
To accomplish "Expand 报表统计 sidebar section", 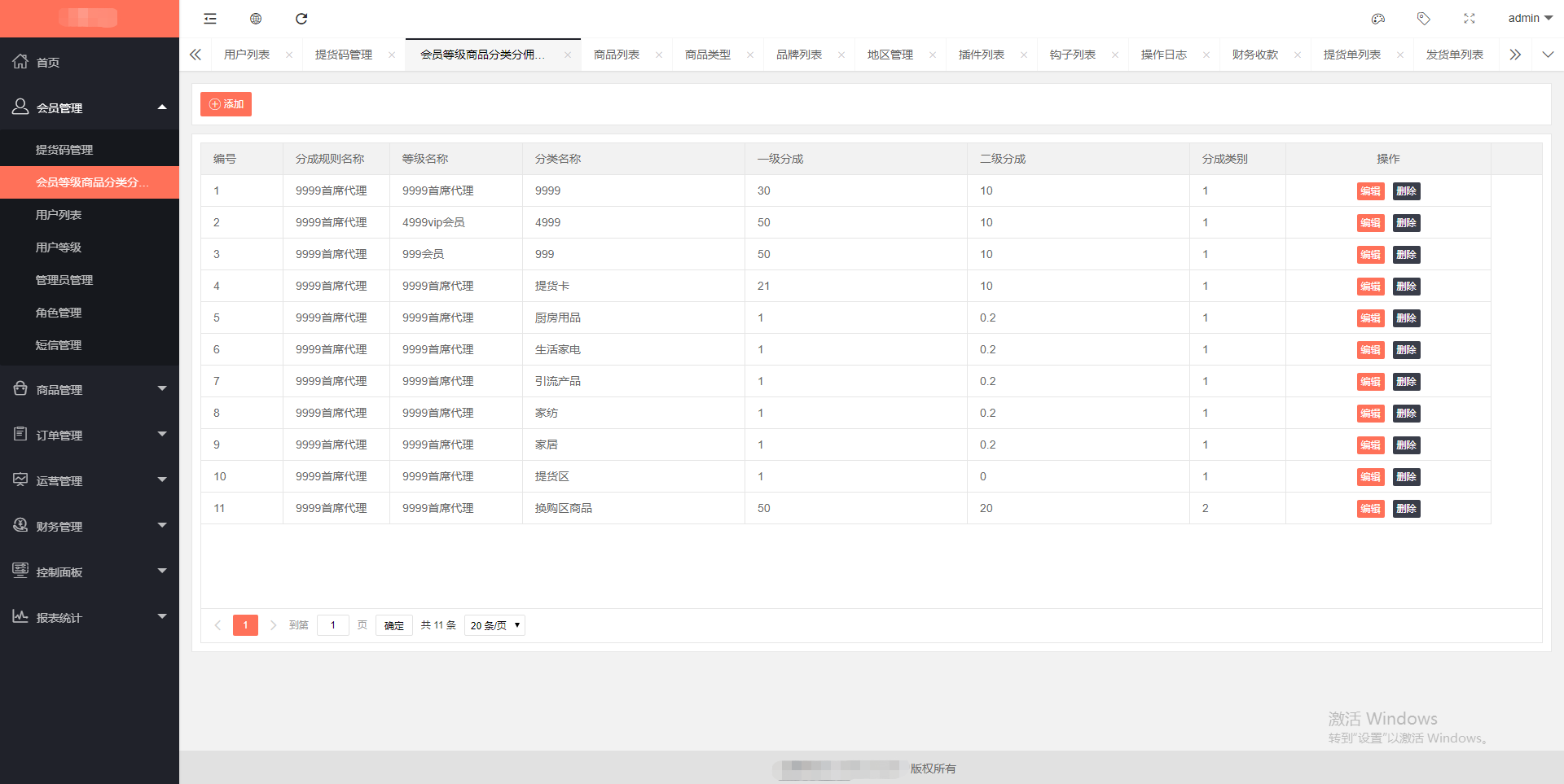I will point(90,617).
